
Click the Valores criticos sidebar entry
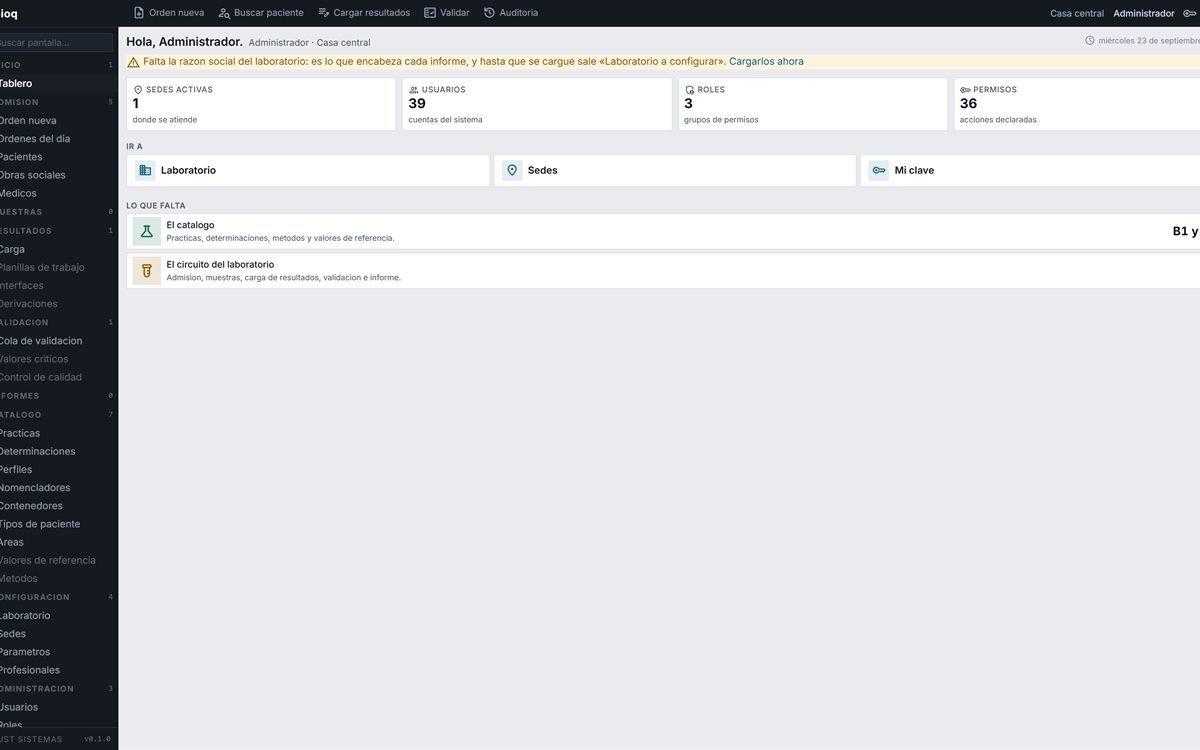57,359
